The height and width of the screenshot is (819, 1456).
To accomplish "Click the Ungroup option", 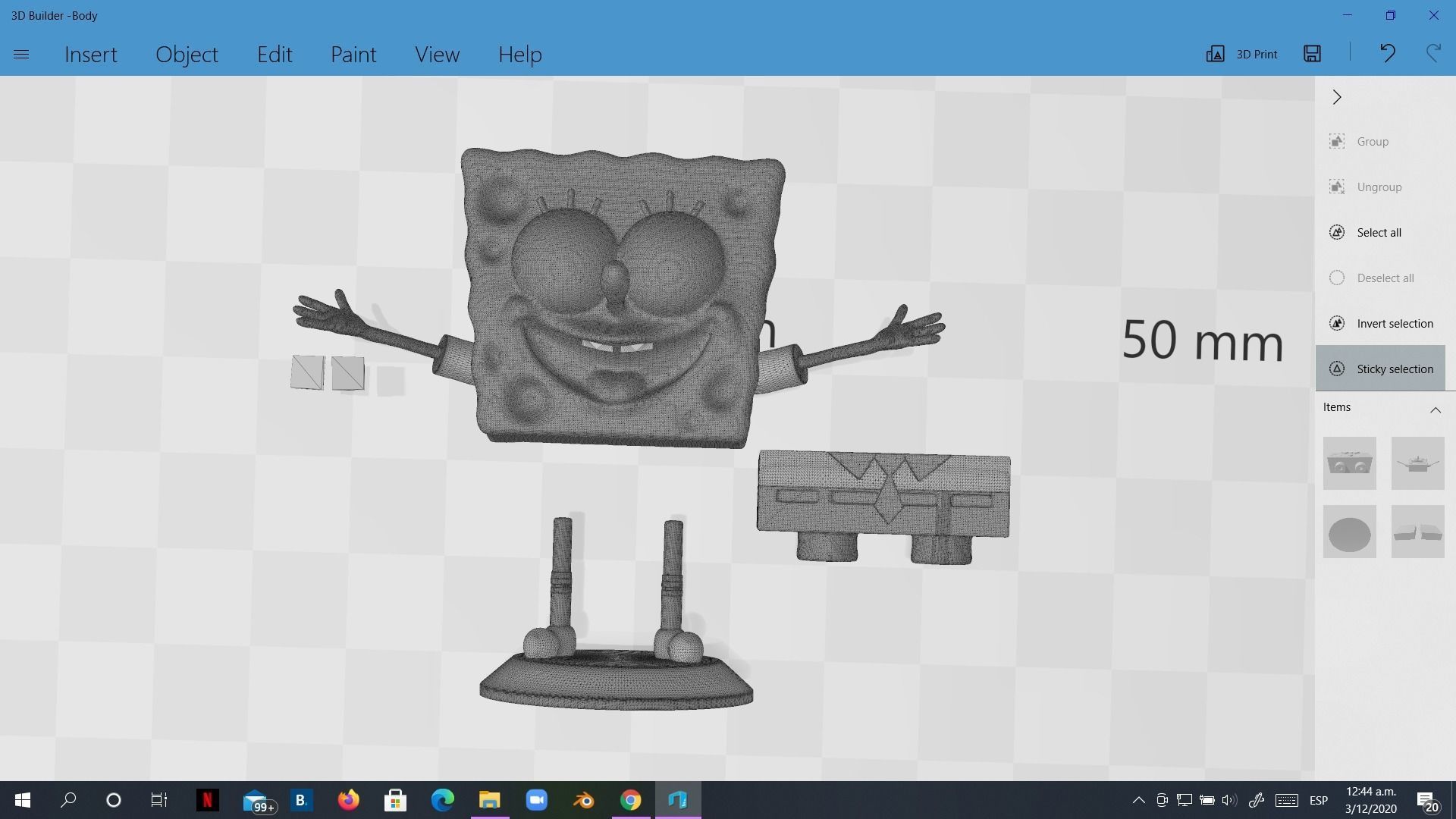I will pyautogui.click(x=1380, y=187).
